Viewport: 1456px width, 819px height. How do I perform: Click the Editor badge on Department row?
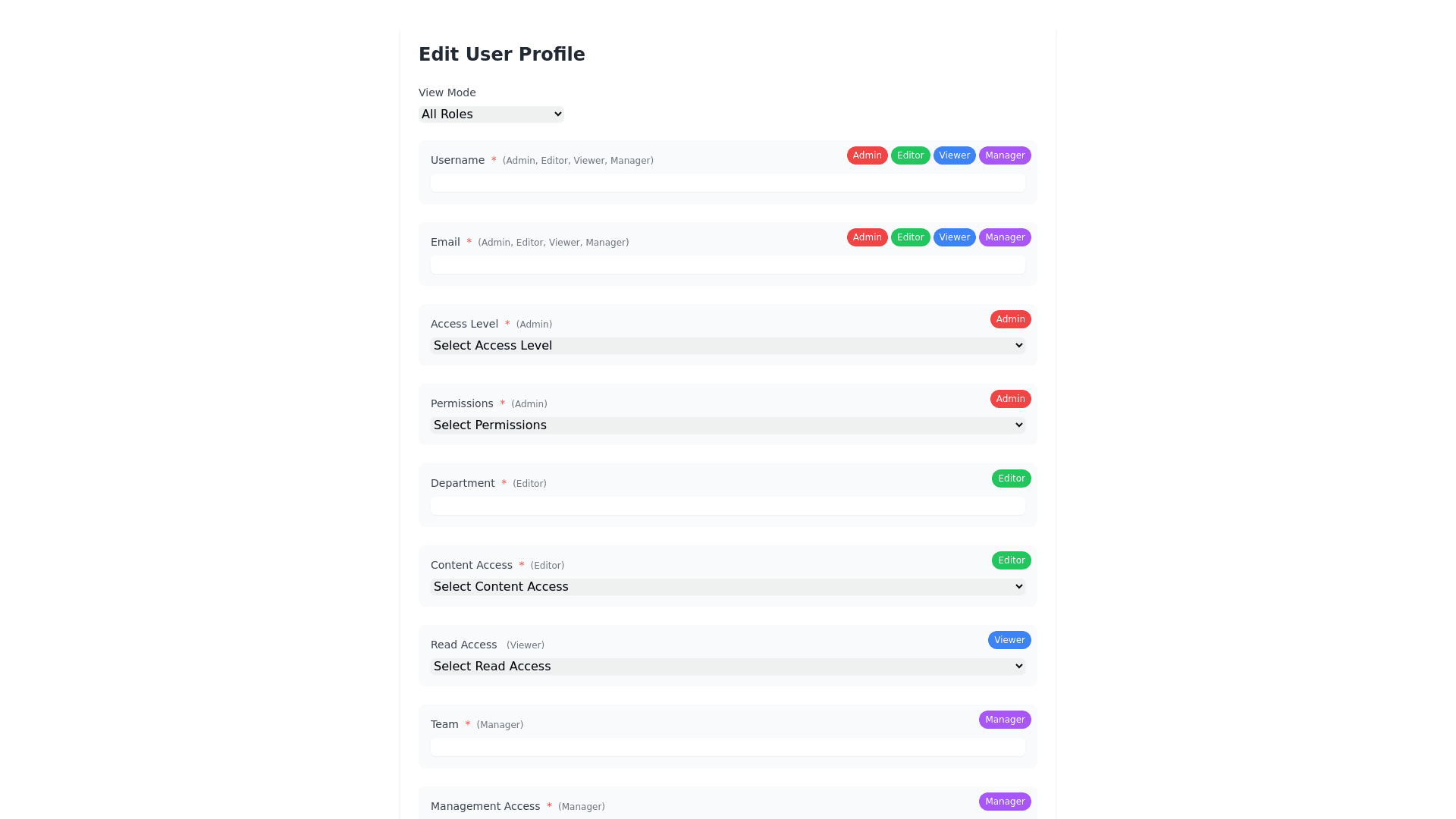[1011, 479]
